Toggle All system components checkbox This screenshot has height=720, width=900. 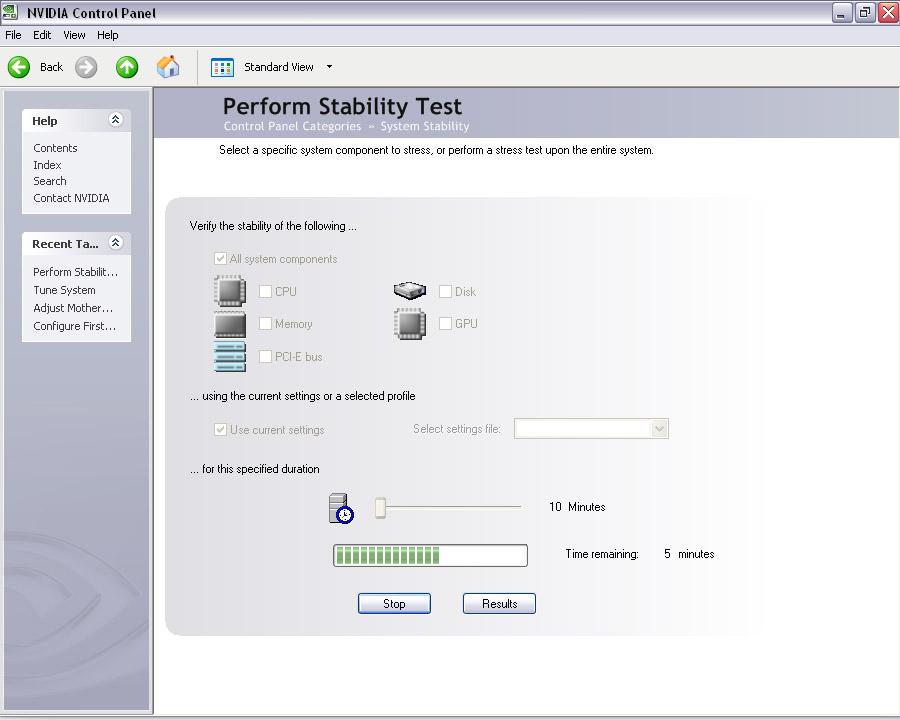(220, 258)
